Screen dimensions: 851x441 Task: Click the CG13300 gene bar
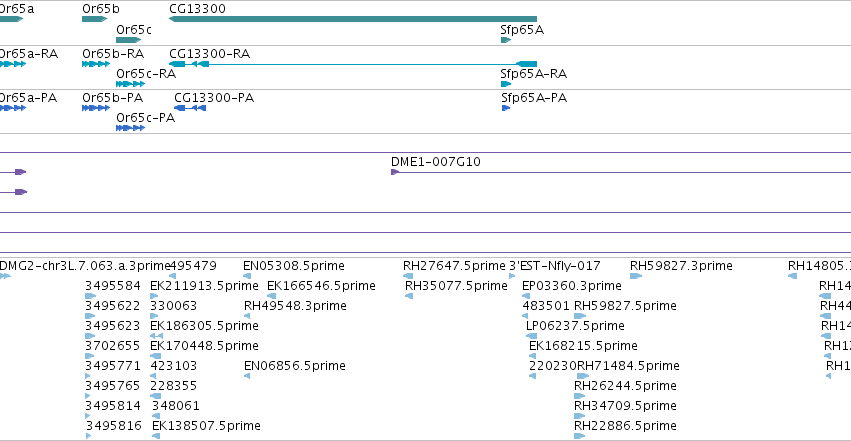pyautogui.click(x=353, y=19)
